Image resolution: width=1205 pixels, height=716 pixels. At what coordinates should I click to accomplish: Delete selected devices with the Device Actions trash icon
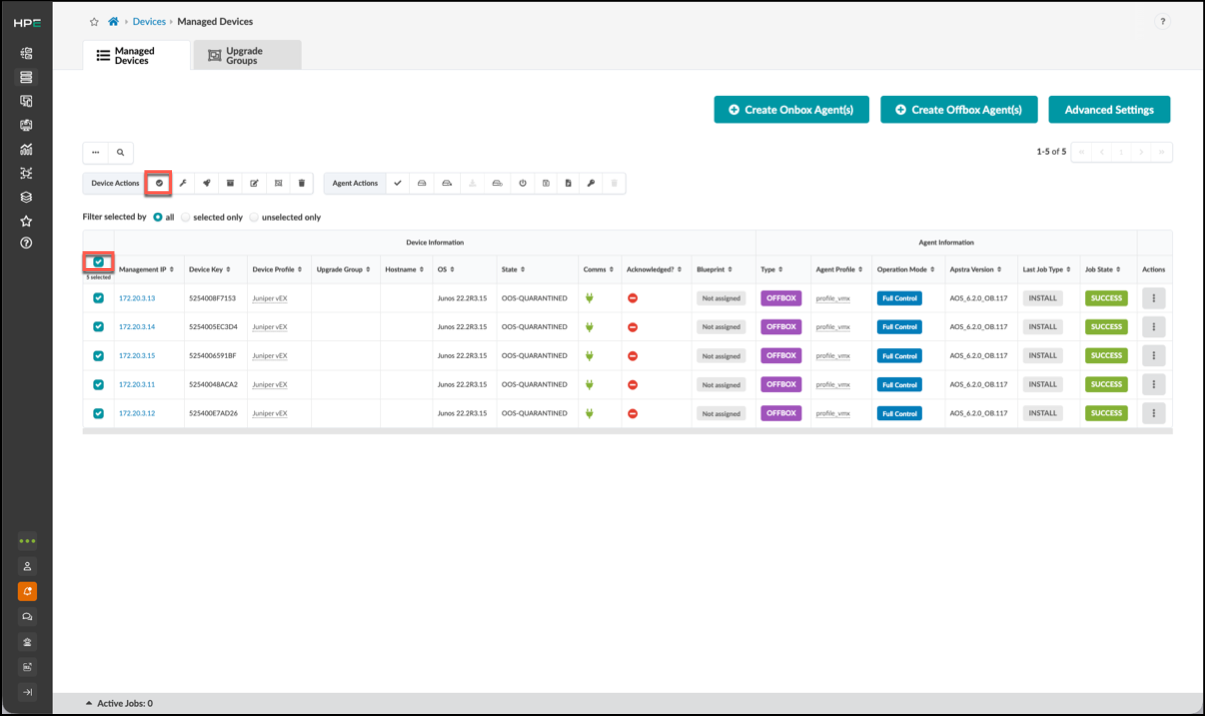click(x=301, y=183)
